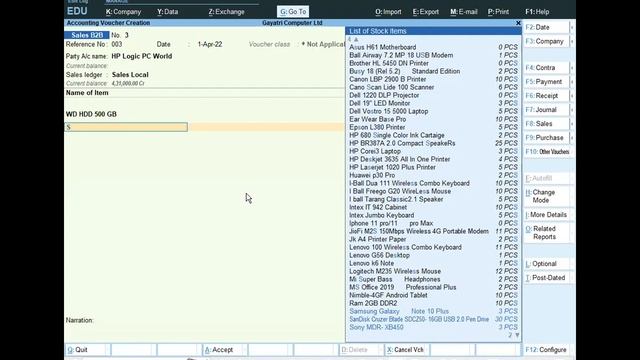The height and width of the screenshot is (360, 640).
Task: Open the O: Import menu
Action: tap(388, 12)
